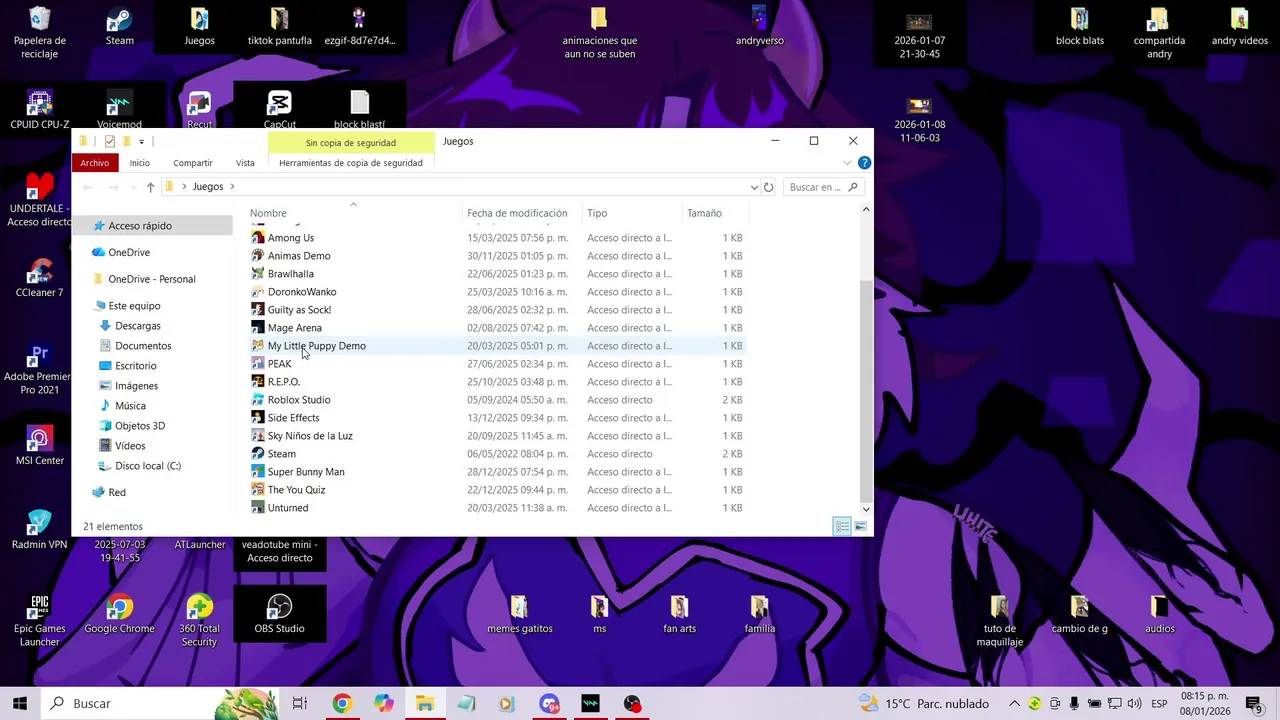Select the PEAK shortcut icon
Screen dimensions: 1280x720
pos(258,364)
